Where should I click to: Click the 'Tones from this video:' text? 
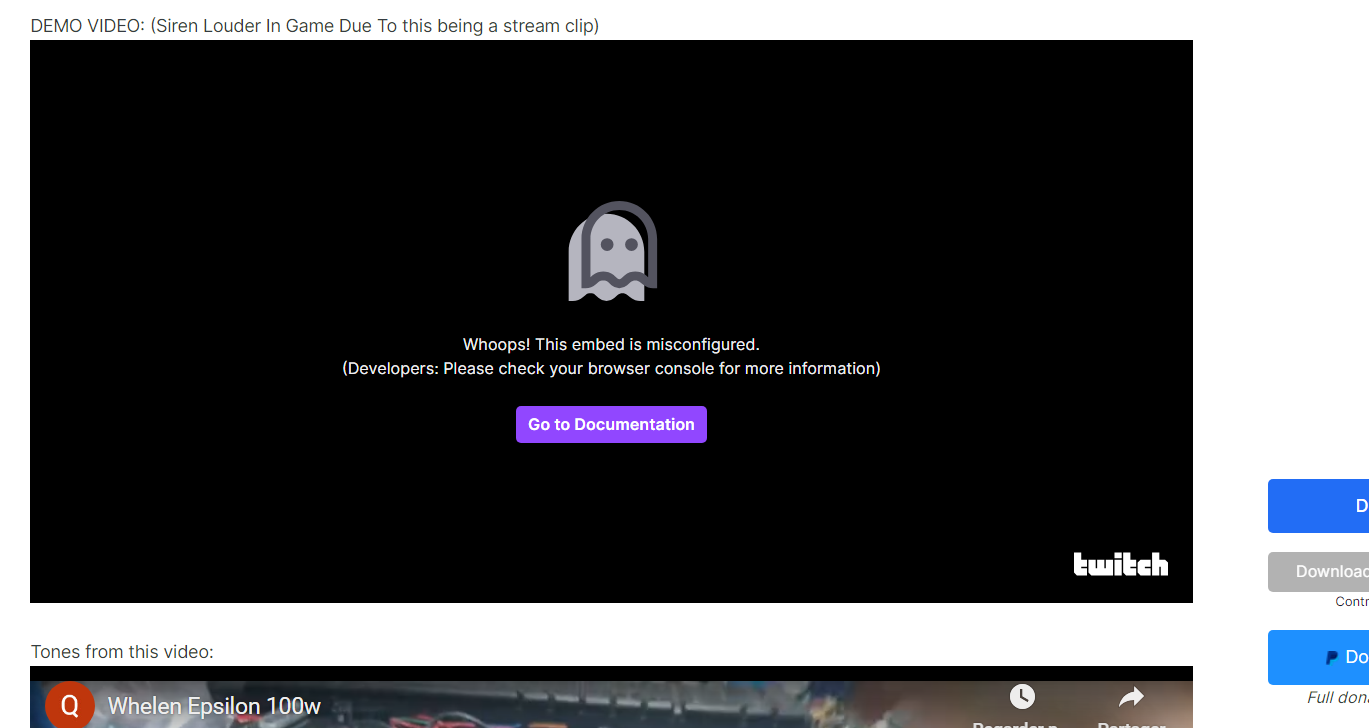point(122,652)
